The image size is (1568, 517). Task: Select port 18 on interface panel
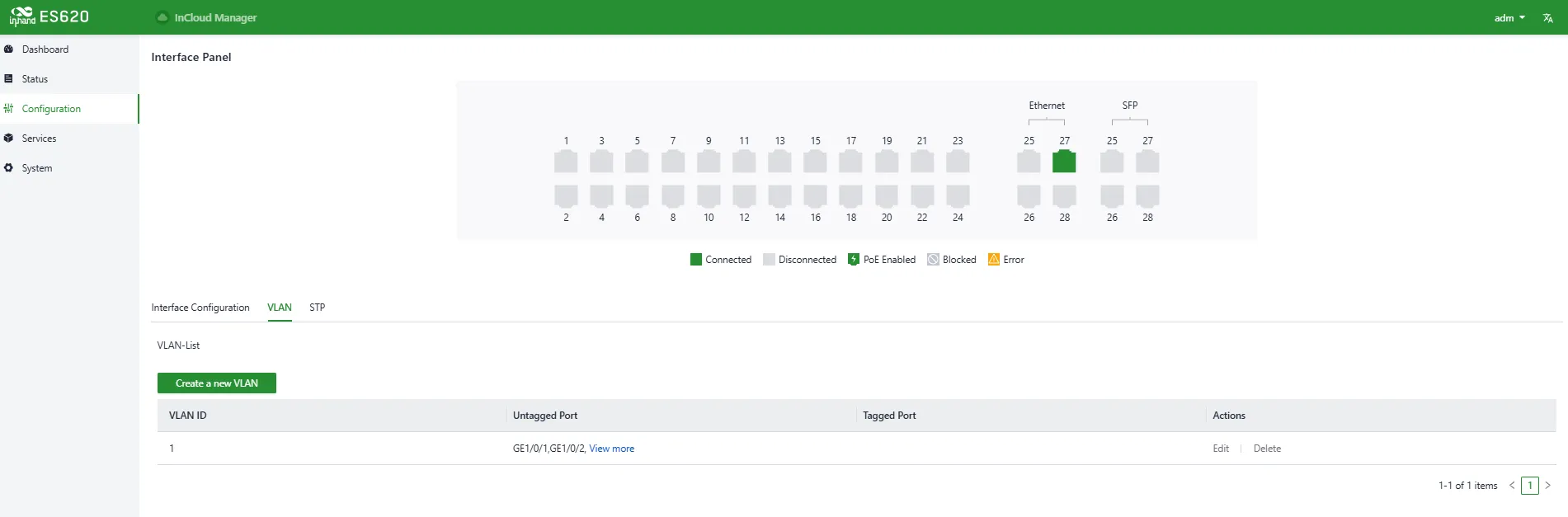pos(850,195)
